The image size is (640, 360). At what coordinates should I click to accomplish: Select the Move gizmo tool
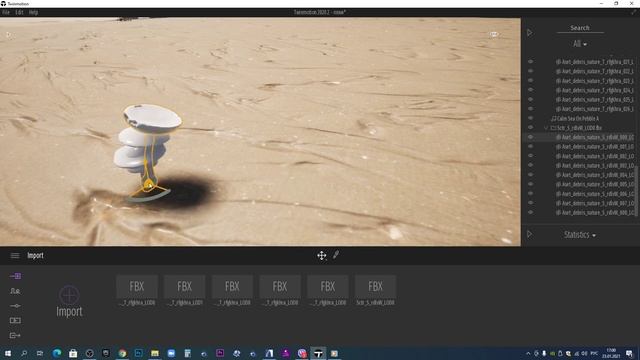point(322,256)
